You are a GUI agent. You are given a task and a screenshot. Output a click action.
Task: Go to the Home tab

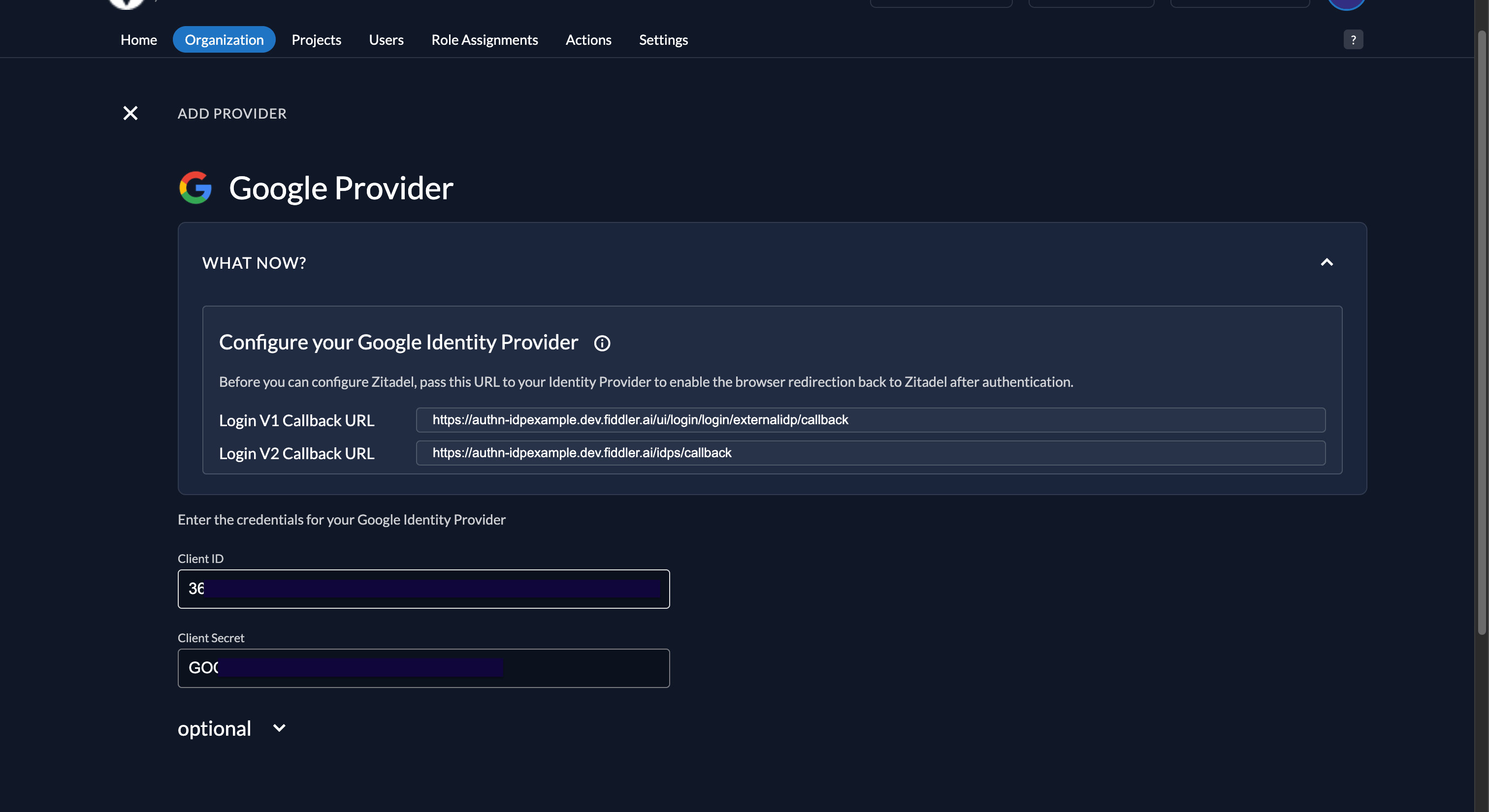pyautogui.click(x=139, y=40)
